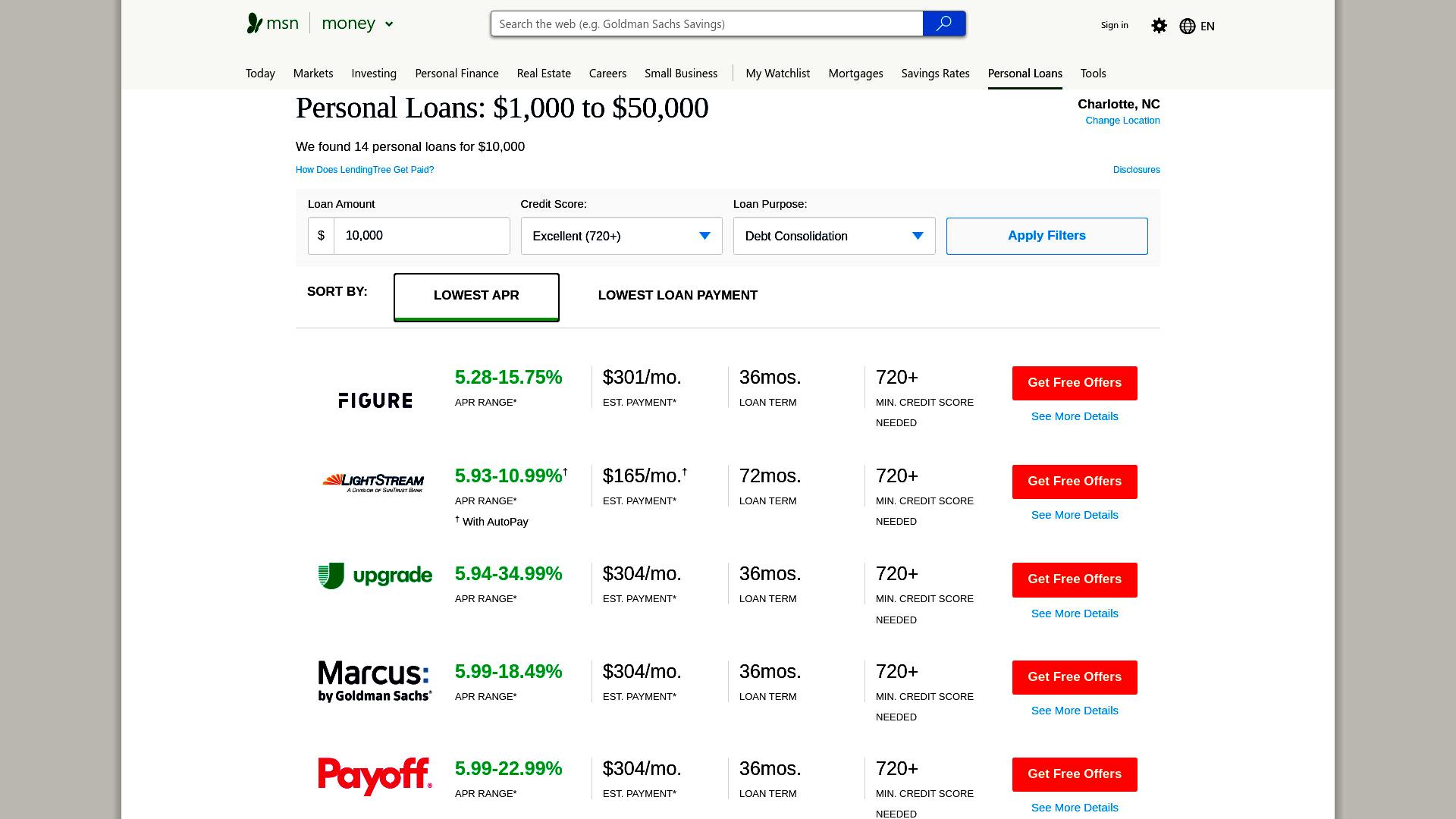Click the Apply Filters button
Screen dimensions: 1456x819
pos(1046,236)
